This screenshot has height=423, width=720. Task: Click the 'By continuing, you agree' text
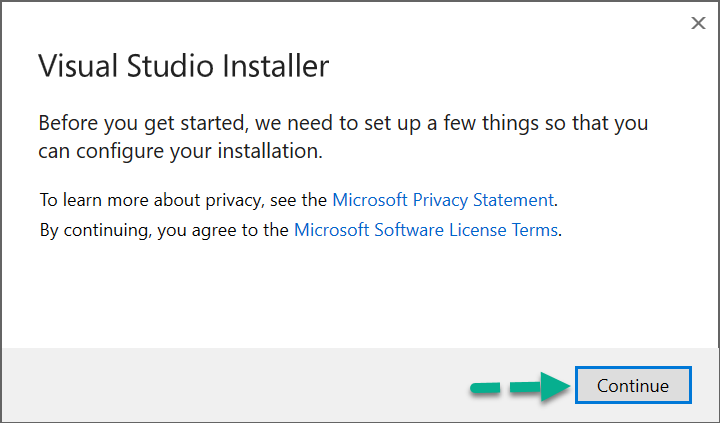165,230
